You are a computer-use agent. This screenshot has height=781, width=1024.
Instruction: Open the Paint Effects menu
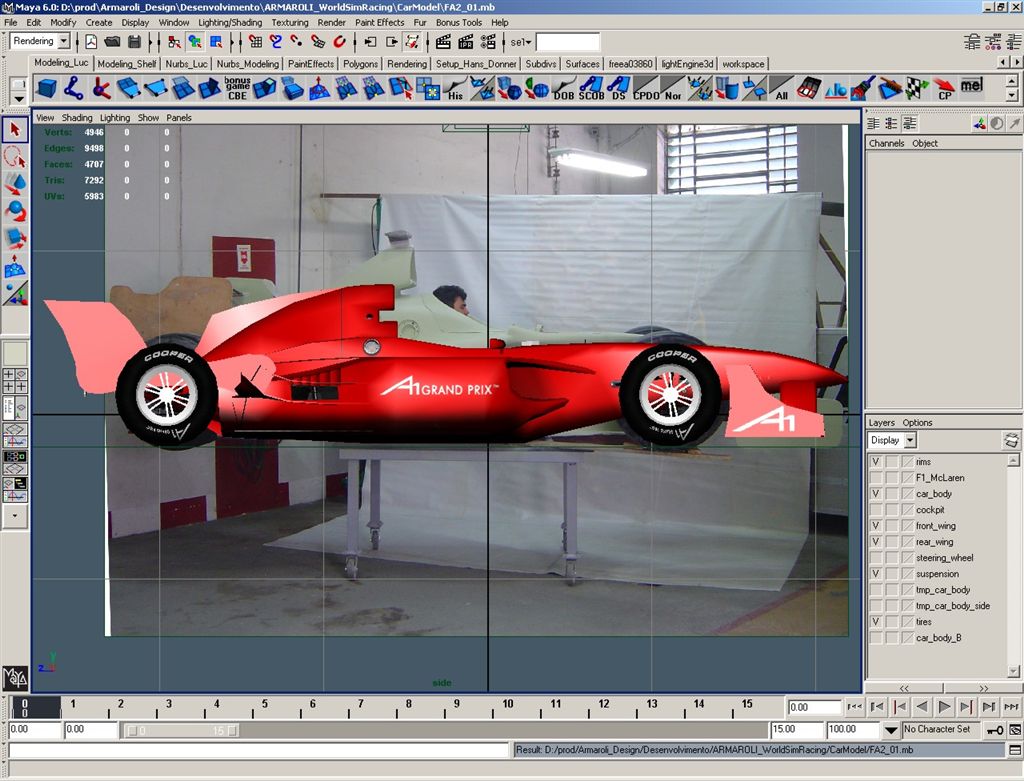click(x=379, y=22)
